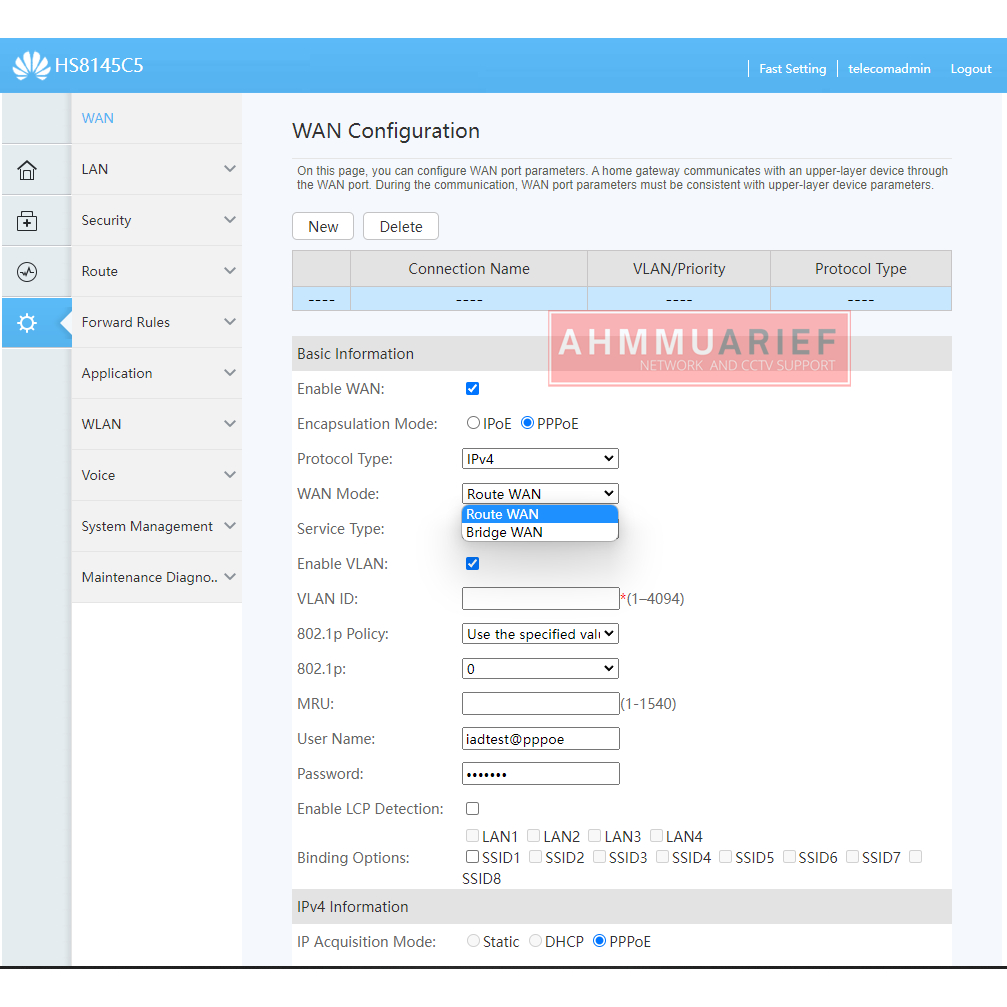Open the Fast Setting link
Image resolution: width=1007 pixels, height=1007 pixels.
point(792,69)
